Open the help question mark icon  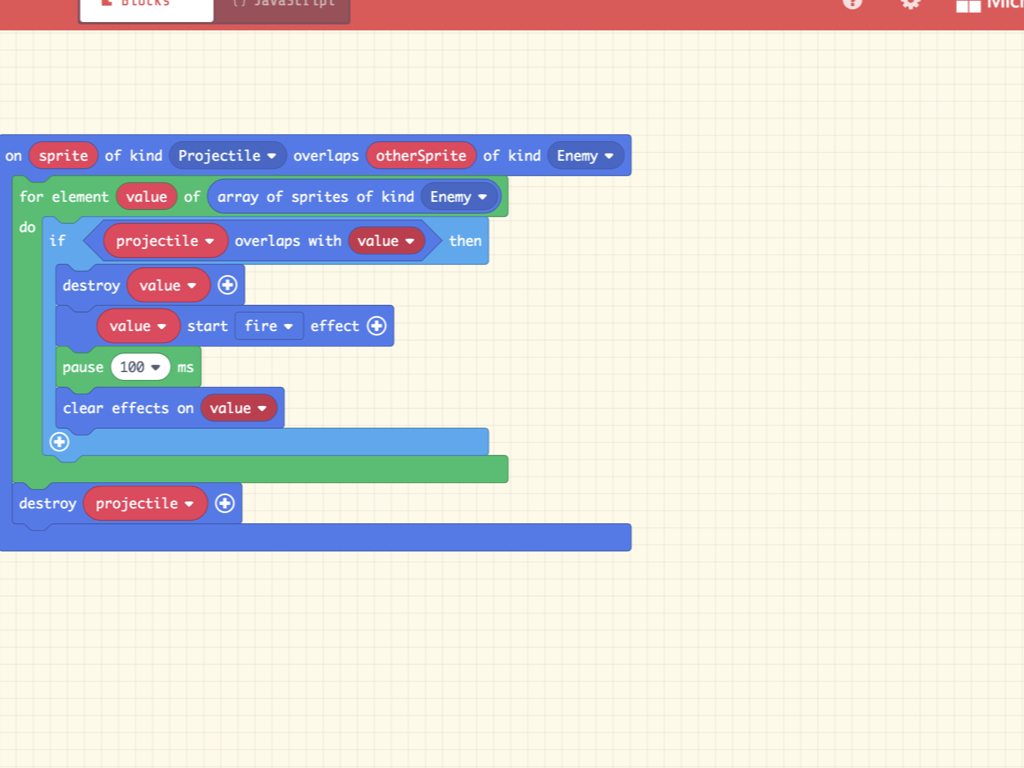tap(852, 3)
